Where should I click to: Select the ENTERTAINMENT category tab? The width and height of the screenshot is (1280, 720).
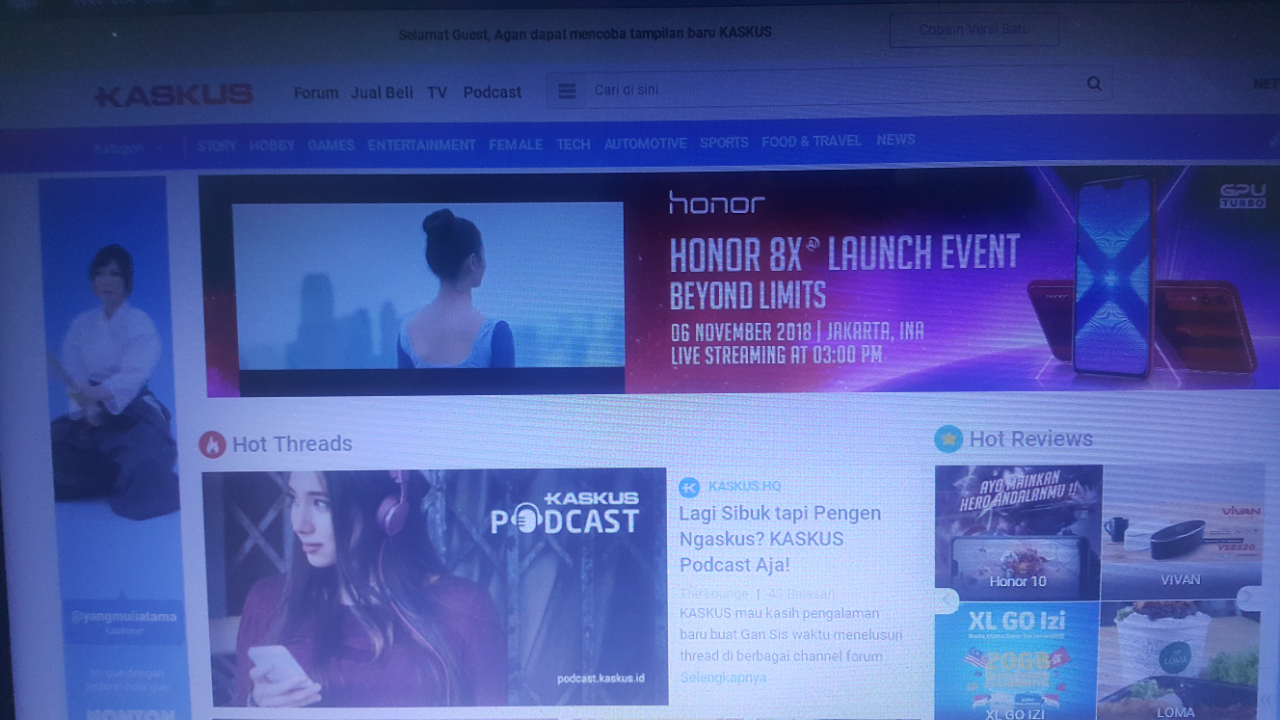point(422,145)
